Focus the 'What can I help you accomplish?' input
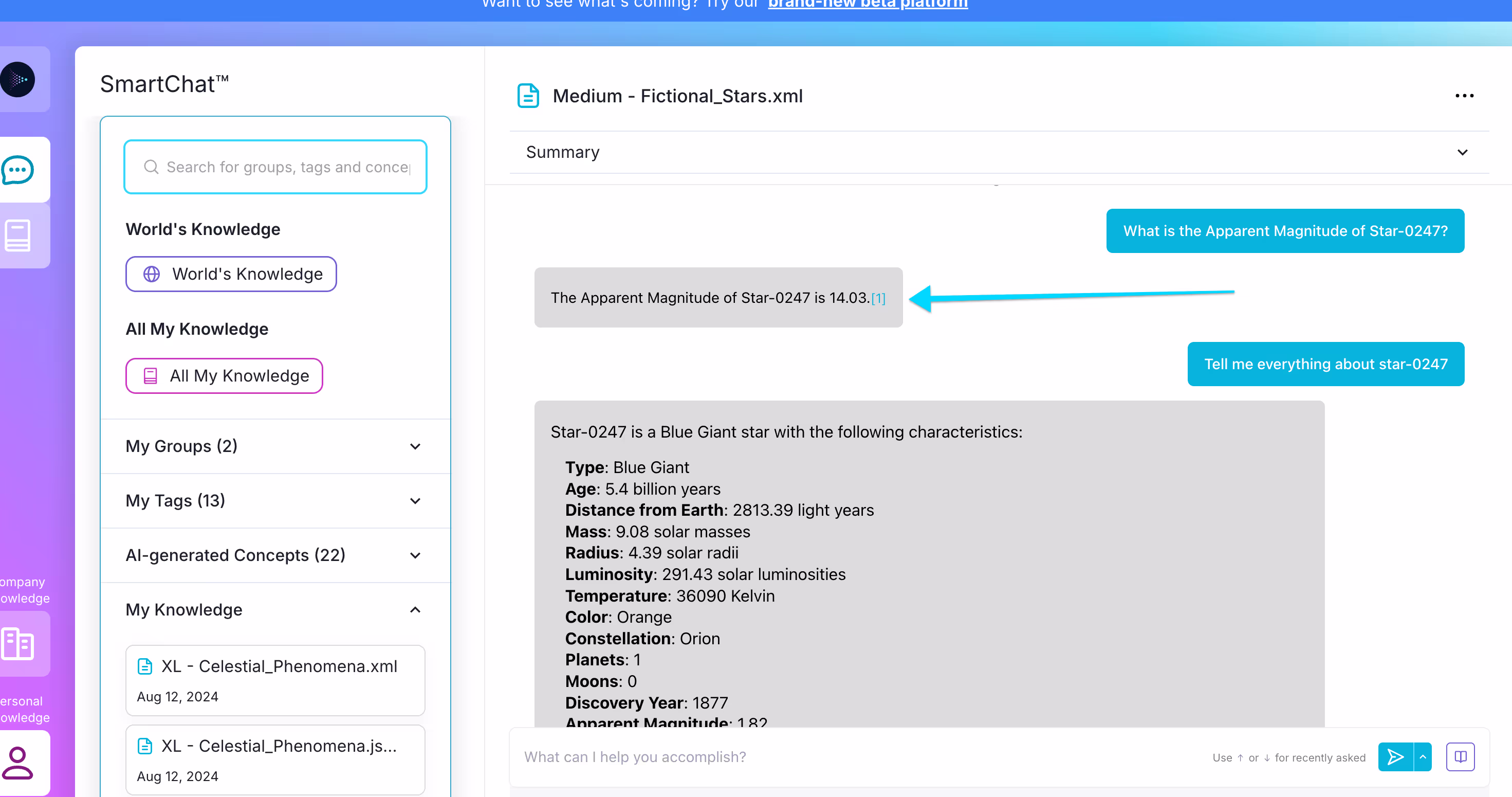The image size is (1512, 797). pos(863,757)
